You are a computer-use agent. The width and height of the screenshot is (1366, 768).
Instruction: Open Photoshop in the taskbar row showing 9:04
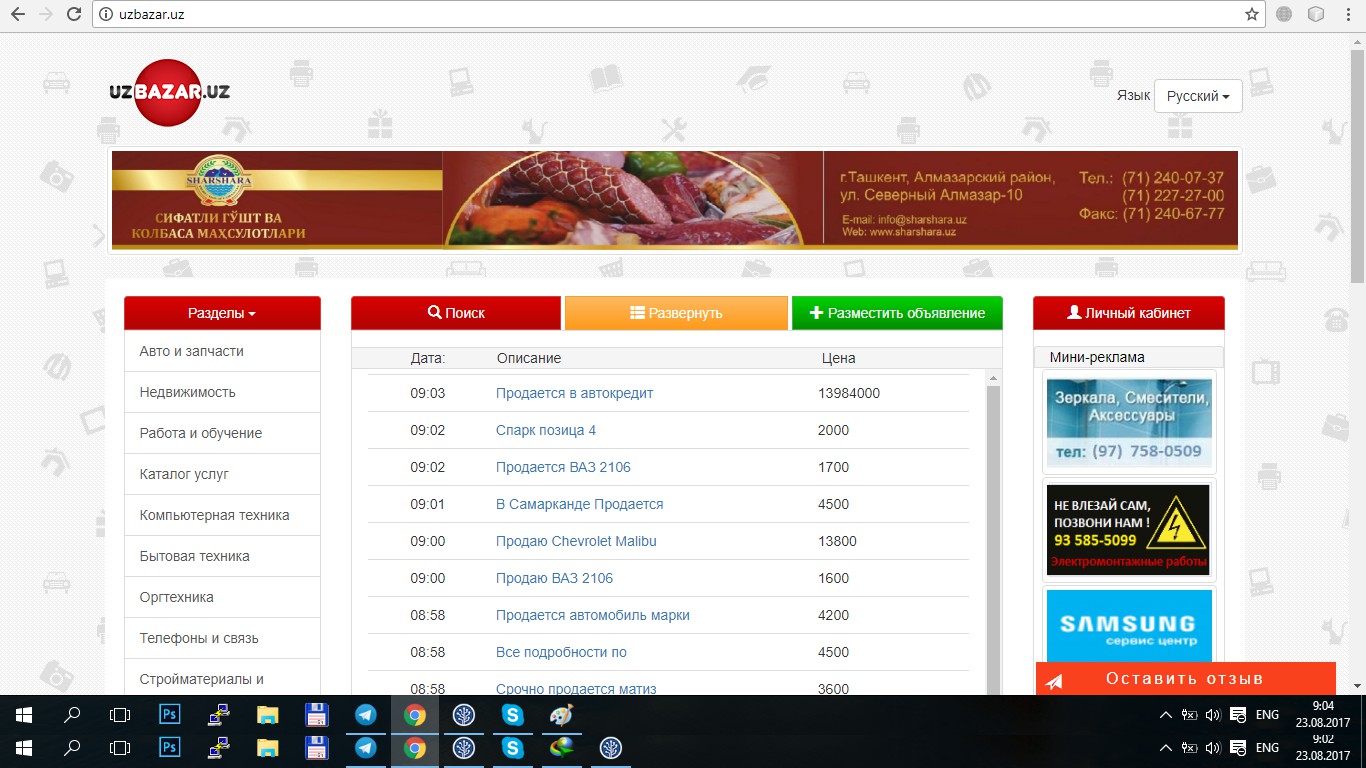click(170, 716)
